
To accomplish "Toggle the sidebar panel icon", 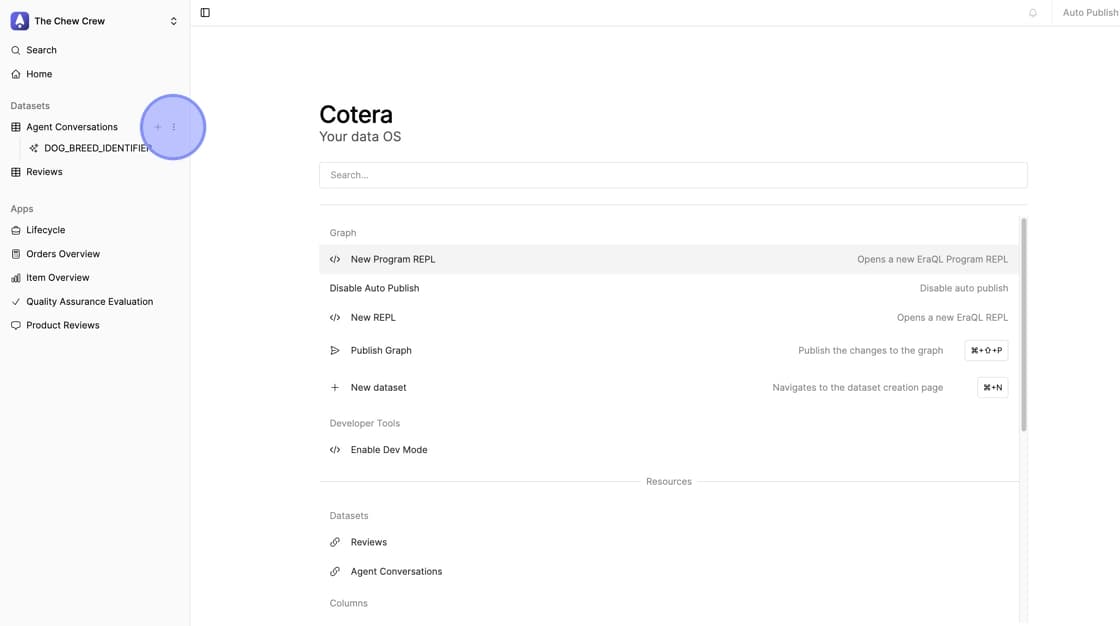I will click(205, 13).
